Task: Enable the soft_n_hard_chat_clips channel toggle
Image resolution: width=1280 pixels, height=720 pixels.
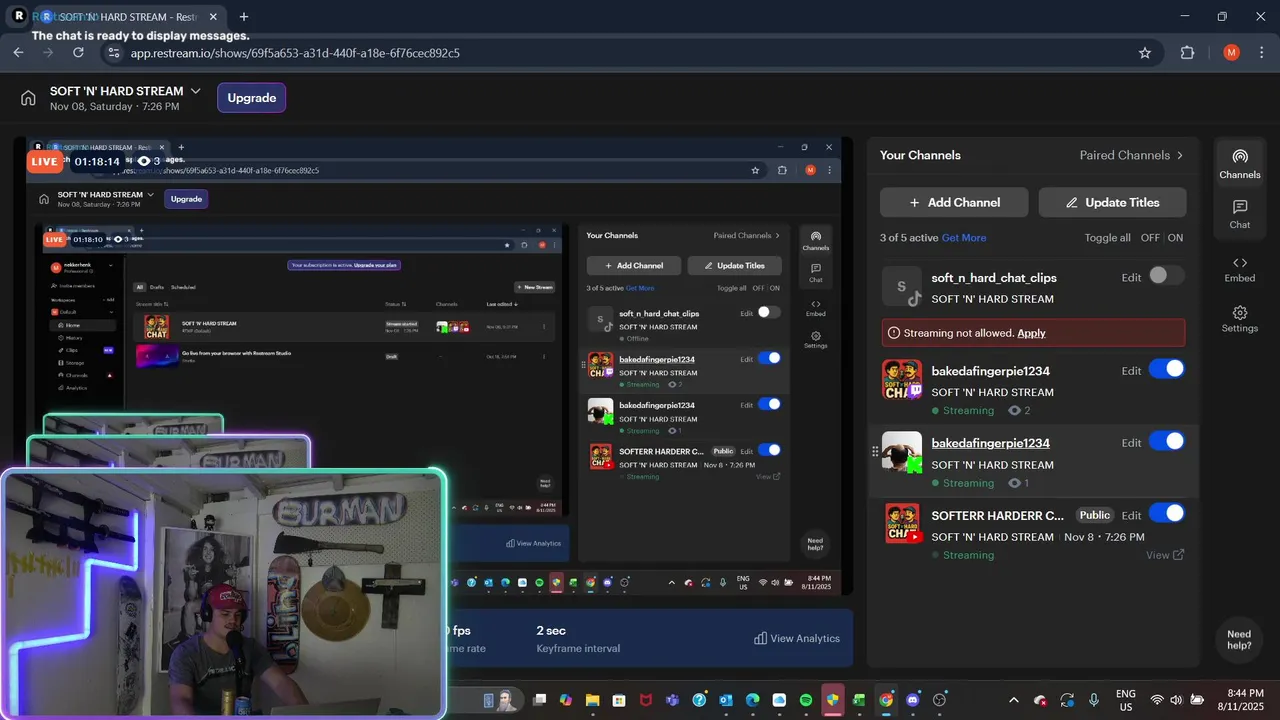Action: (x=1166, y=276)
